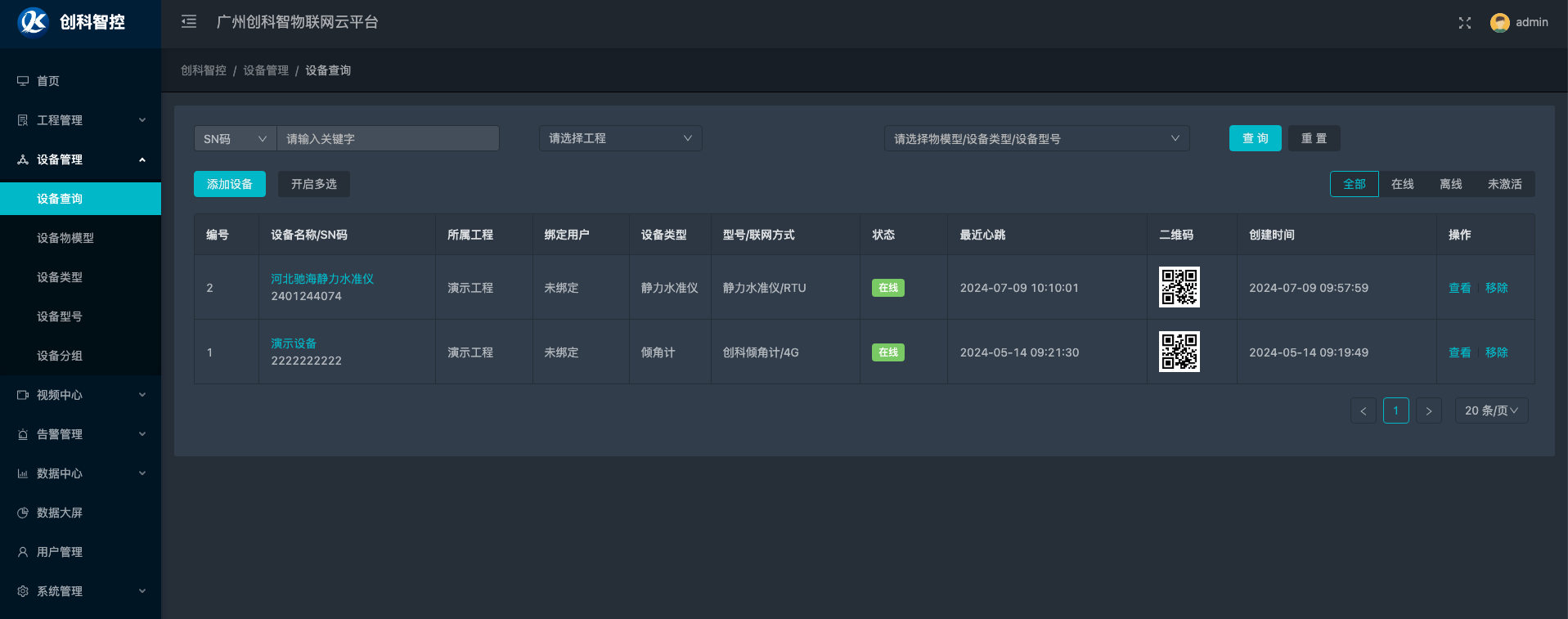Click the 用户管理 person icon
The image size is (1568, 619).
coord(23,552)
